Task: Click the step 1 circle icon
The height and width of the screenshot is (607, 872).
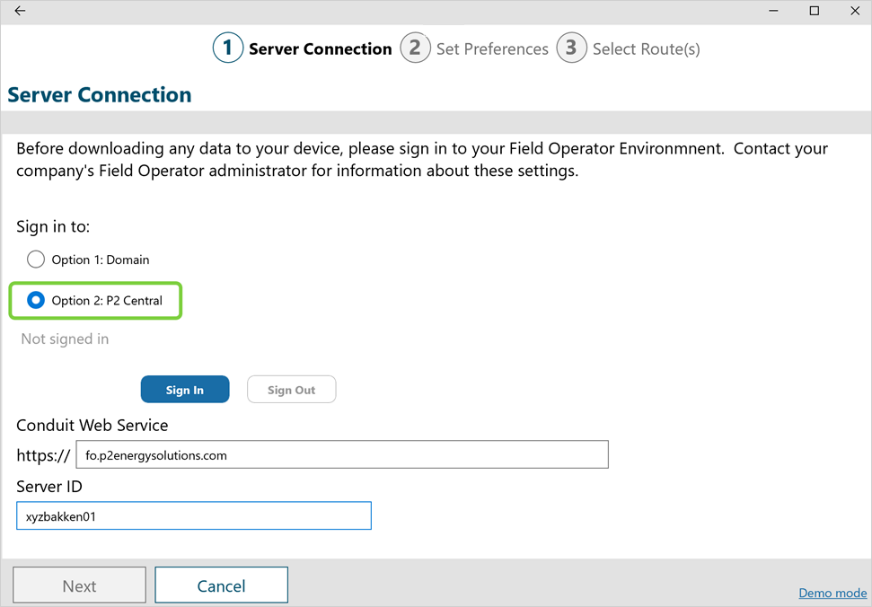Action: click(228, 48)
